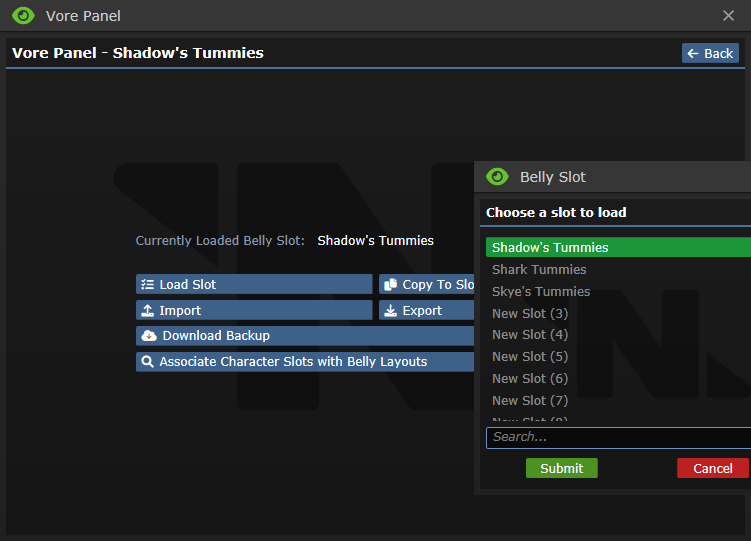The image size is (751, 541).
Task: Click the Export button
Action: pos(426,310)
